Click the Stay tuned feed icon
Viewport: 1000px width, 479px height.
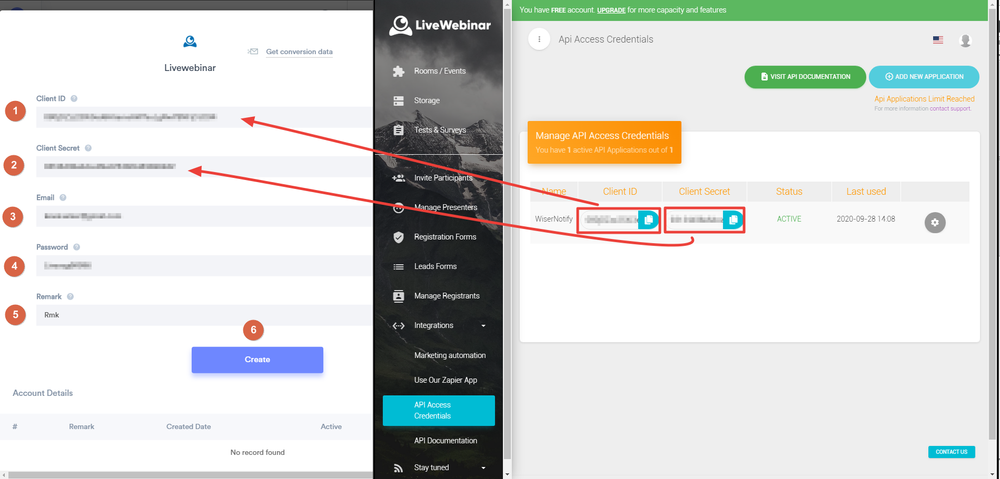(399, 468)
